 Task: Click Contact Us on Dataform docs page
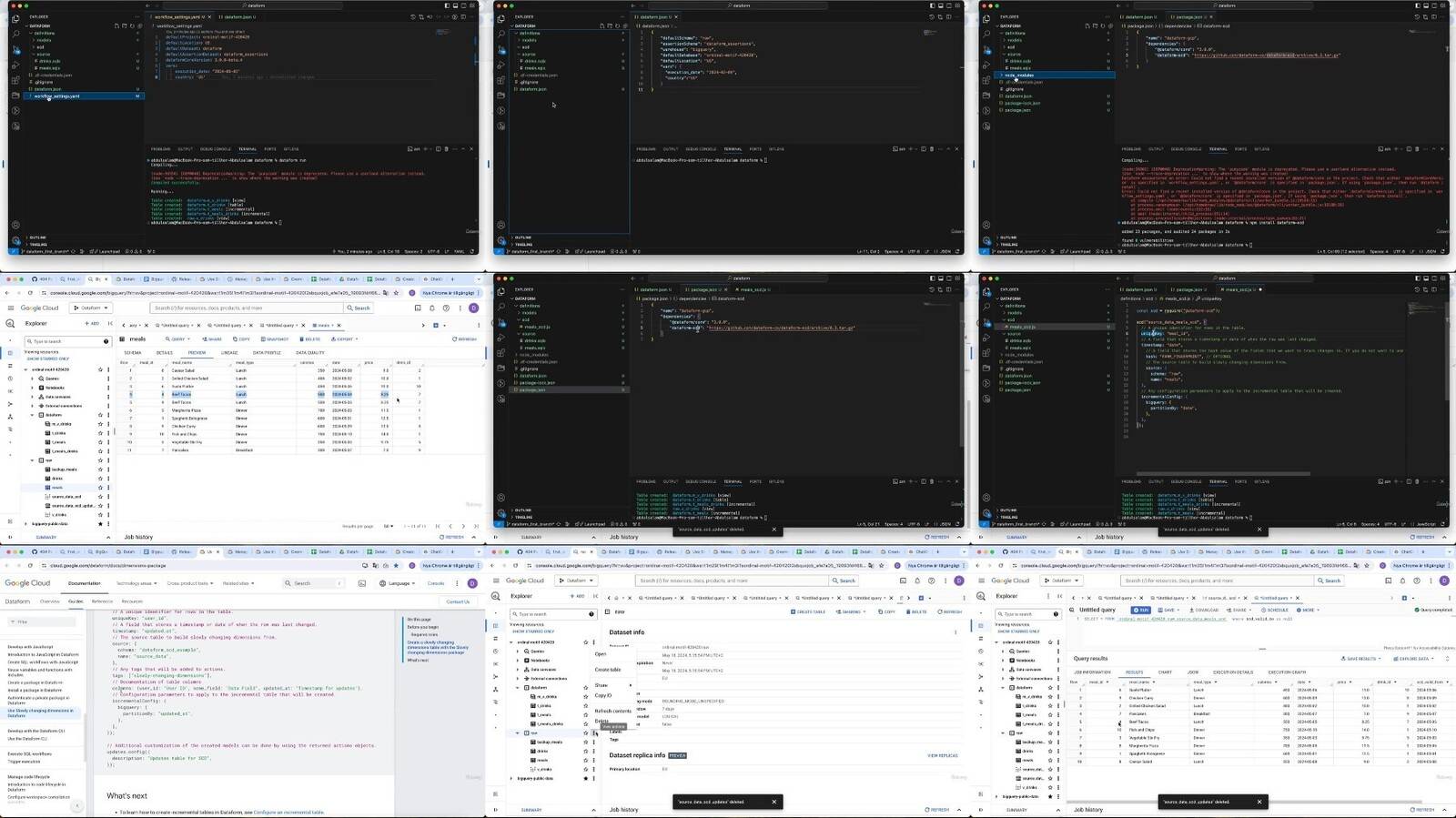[x=458, y=601]
